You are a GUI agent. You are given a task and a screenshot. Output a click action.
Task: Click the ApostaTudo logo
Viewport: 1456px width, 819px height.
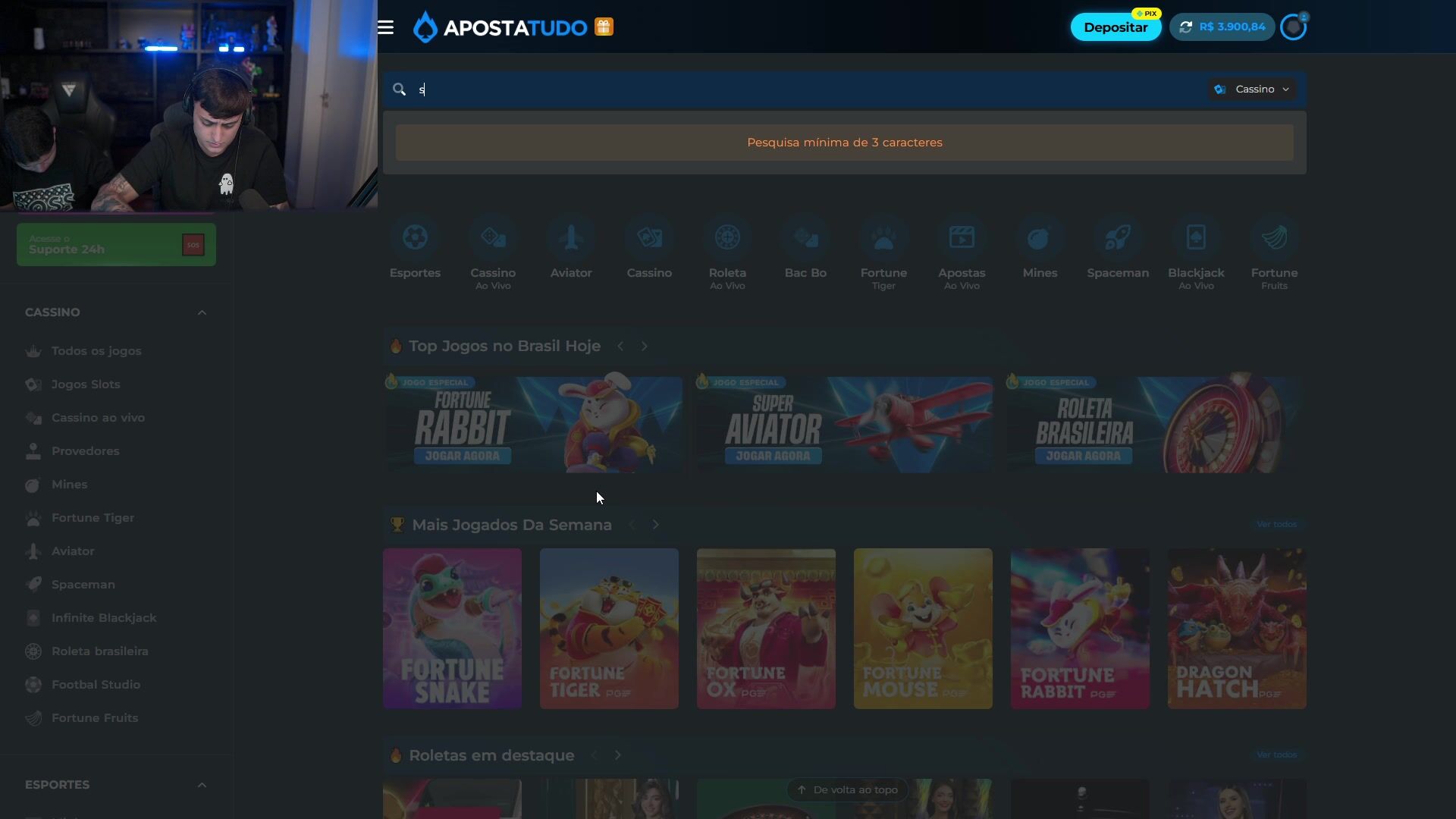coord(500,27)
